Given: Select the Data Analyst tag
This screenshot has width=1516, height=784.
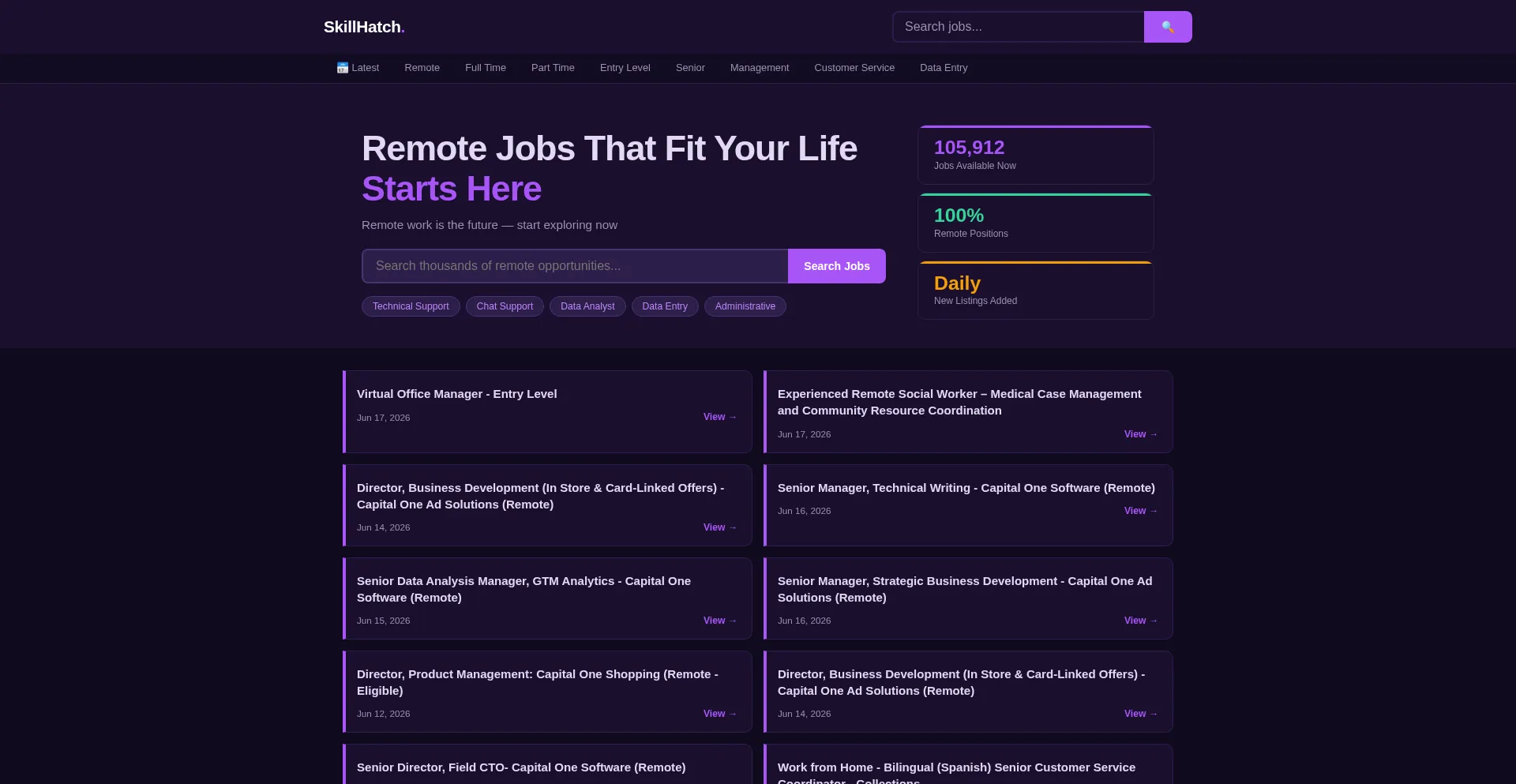Looking at the screenshot, I should pos(587,306).
